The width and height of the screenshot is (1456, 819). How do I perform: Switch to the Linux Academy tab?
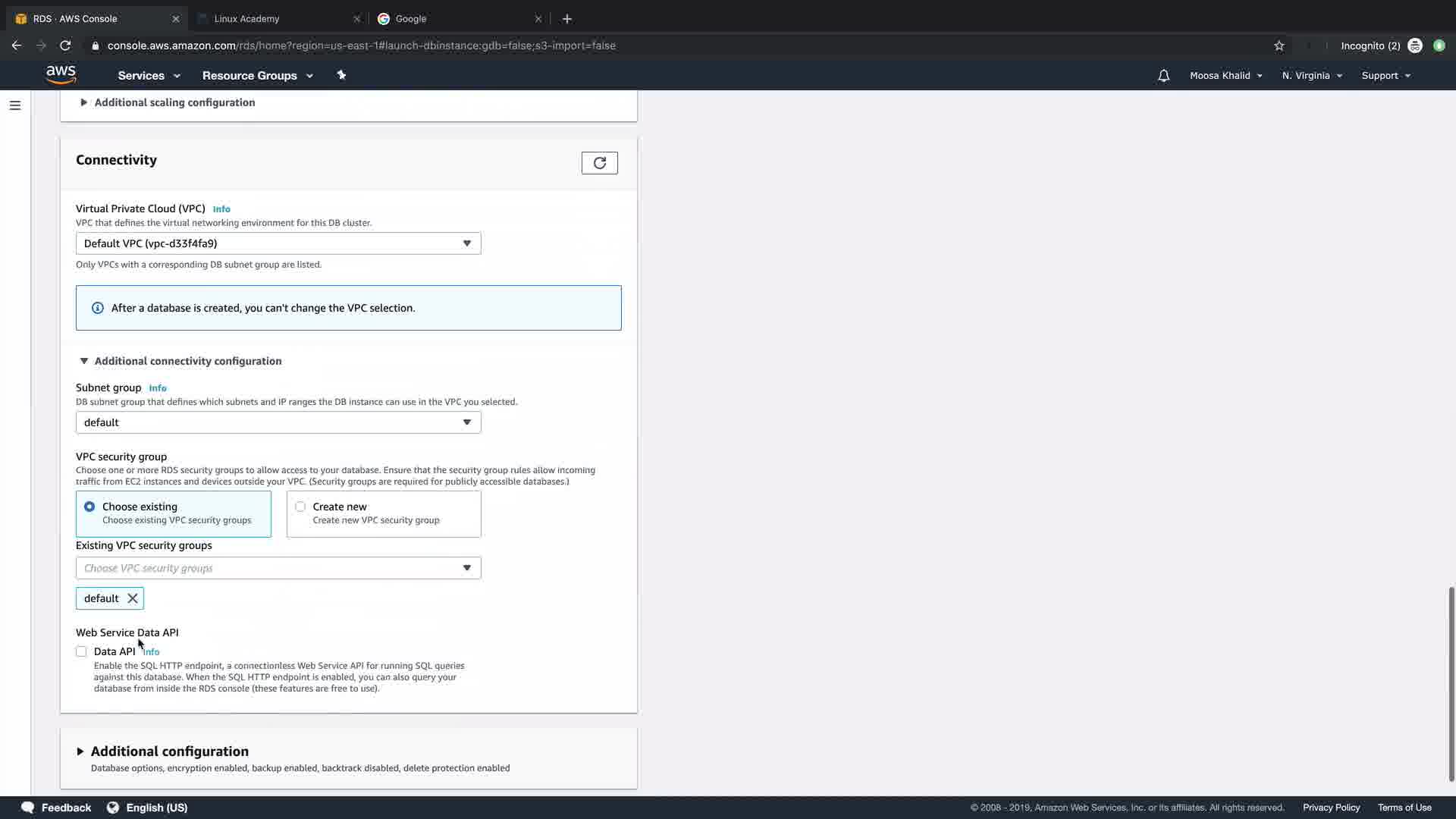point(247,19)
